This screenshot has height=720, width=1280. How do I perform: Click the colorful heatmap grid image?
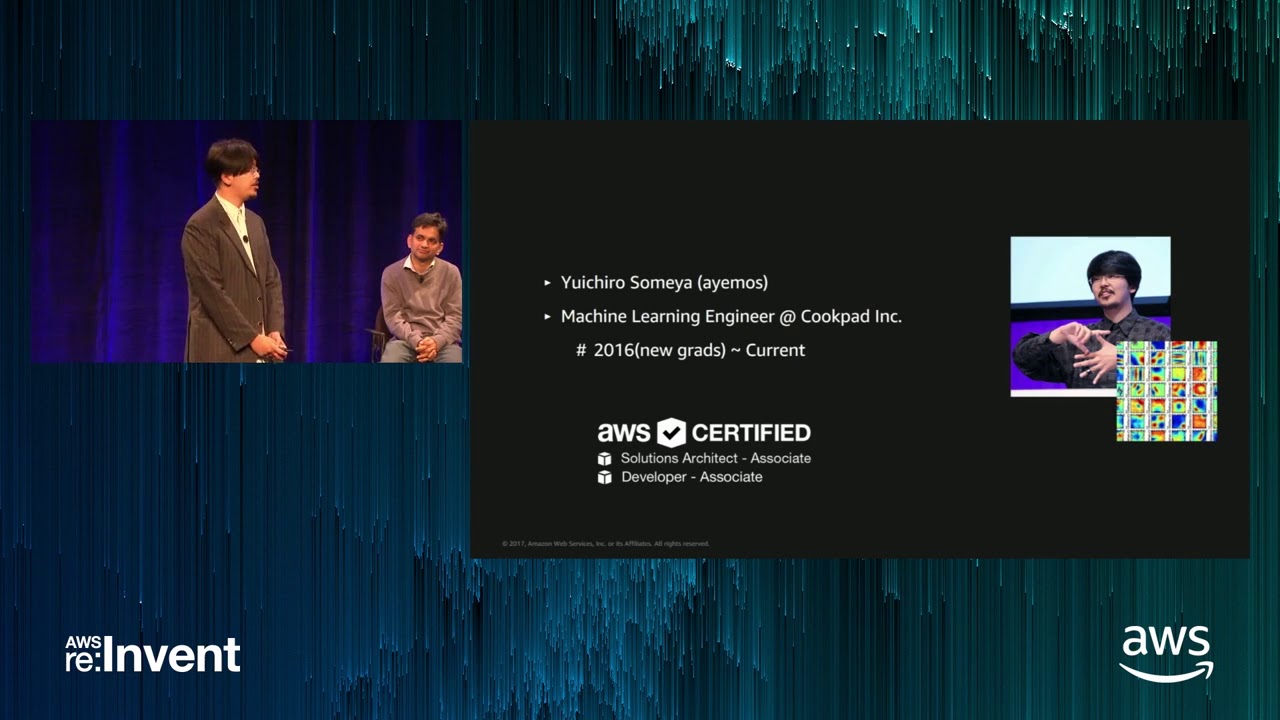[x=1166, y=391]
